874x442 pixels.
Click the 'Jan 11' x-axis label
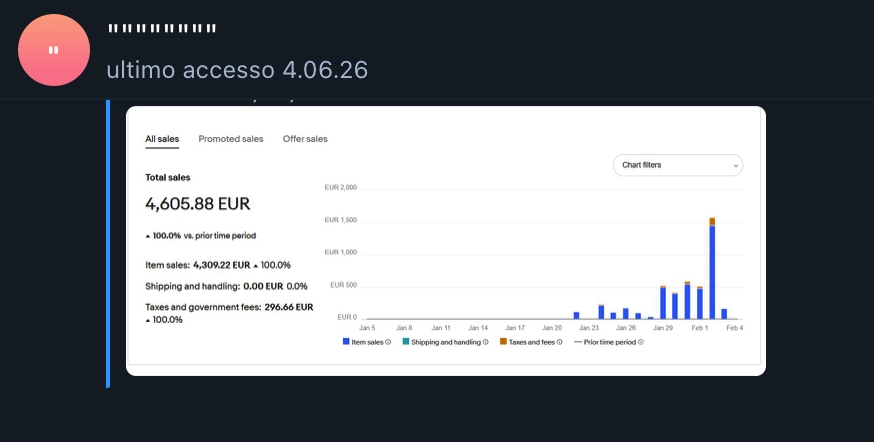click(441, 328)
